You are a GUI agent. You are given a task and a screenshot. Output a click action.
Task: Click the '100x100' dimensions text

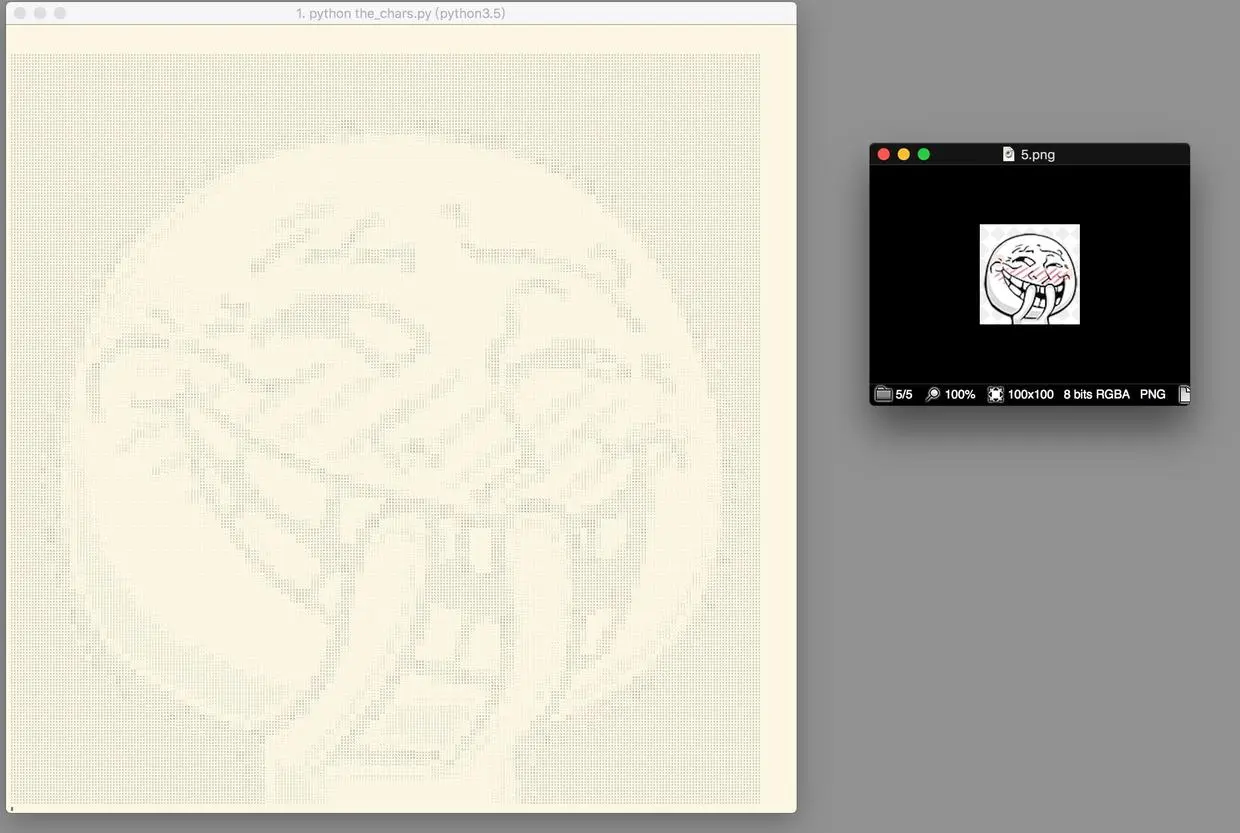click(1030, 395)
